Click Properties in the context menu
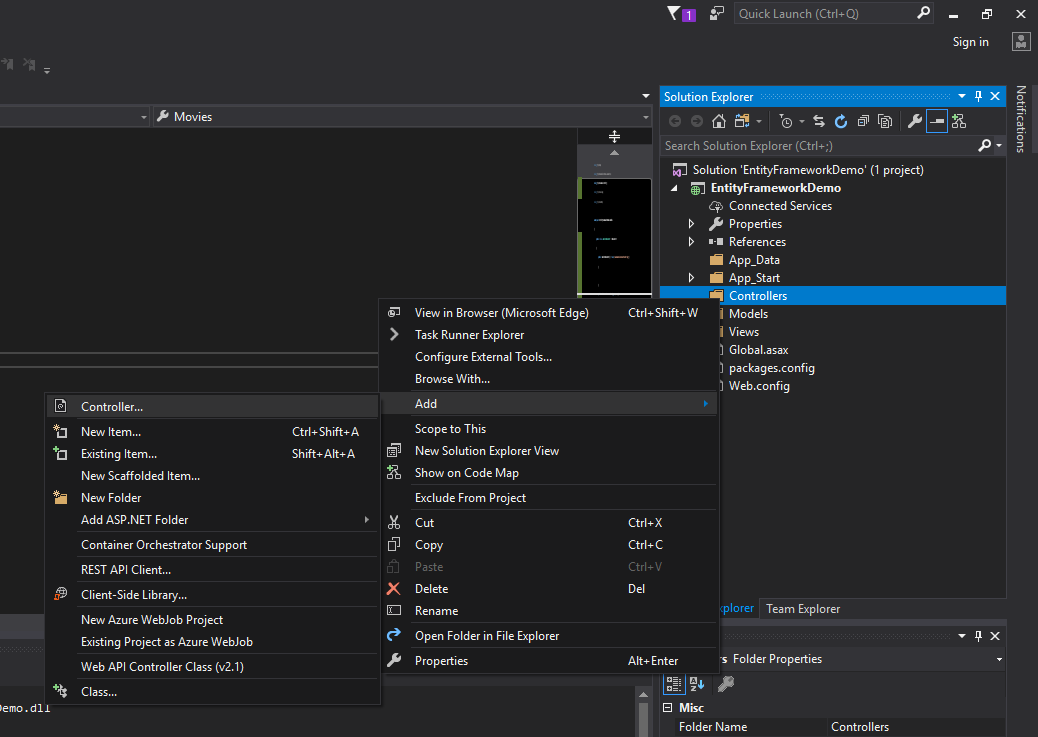Image resolution: width=1038 pixels, height=737 pixels. (x=549, y=661)
